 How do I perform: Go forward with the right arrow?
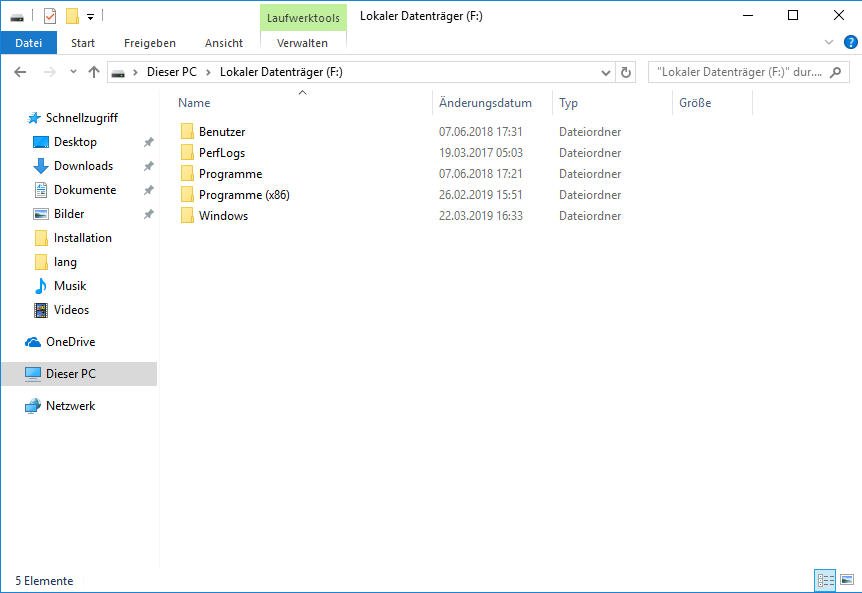click(x=49, y=72)
